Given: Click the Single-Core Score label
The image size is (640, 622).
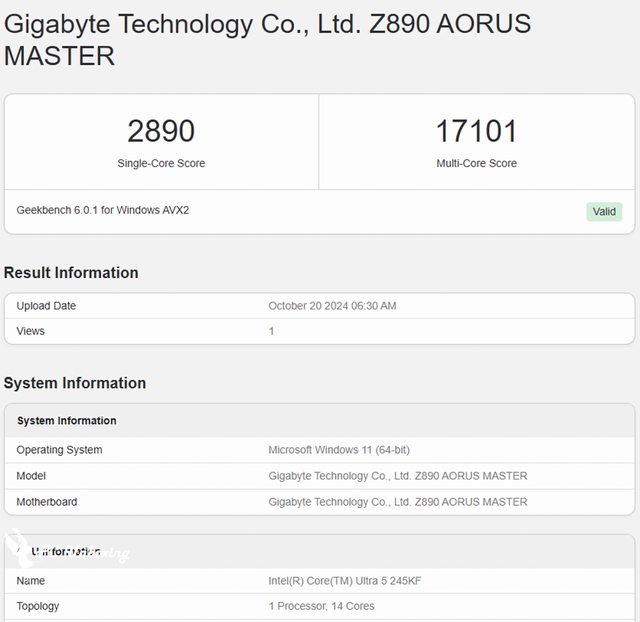Looking at the screenshot, I should coord(161,163).
